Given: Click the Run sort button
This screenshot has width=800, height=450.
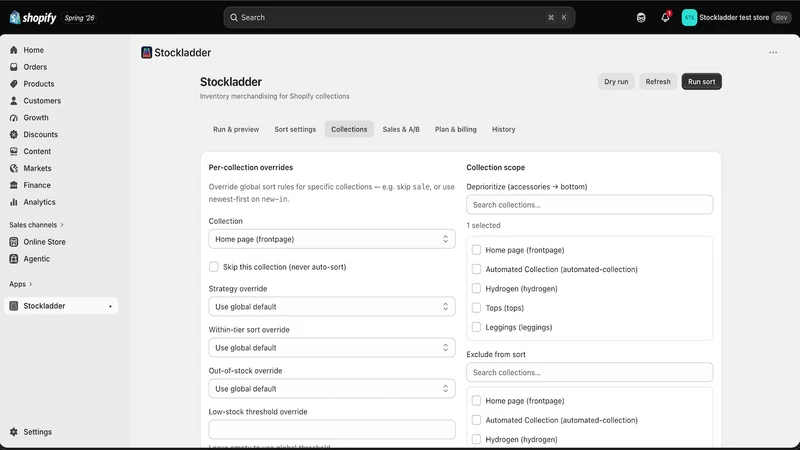Looking at the screenshot, I should point(702,82).
